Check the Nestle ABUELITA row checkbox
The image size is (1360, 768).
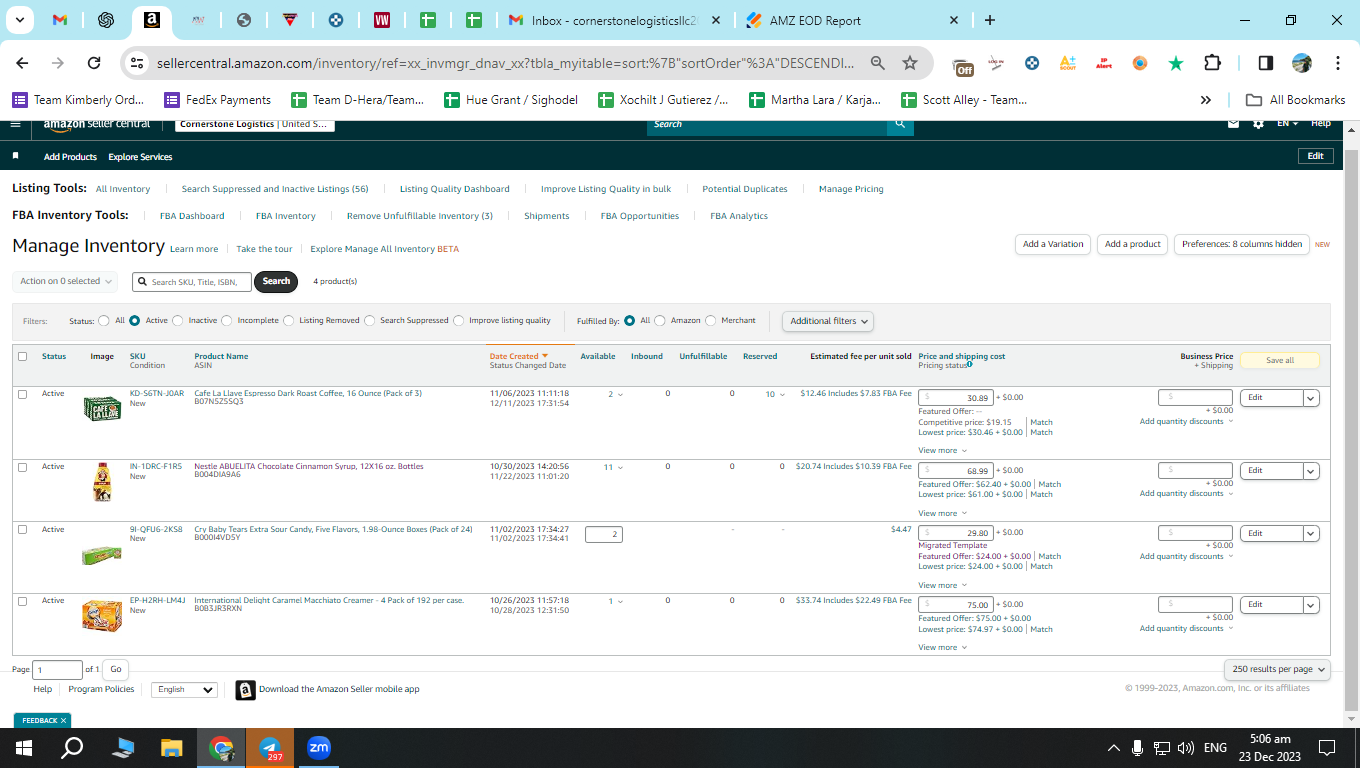[x=23, y=467]
